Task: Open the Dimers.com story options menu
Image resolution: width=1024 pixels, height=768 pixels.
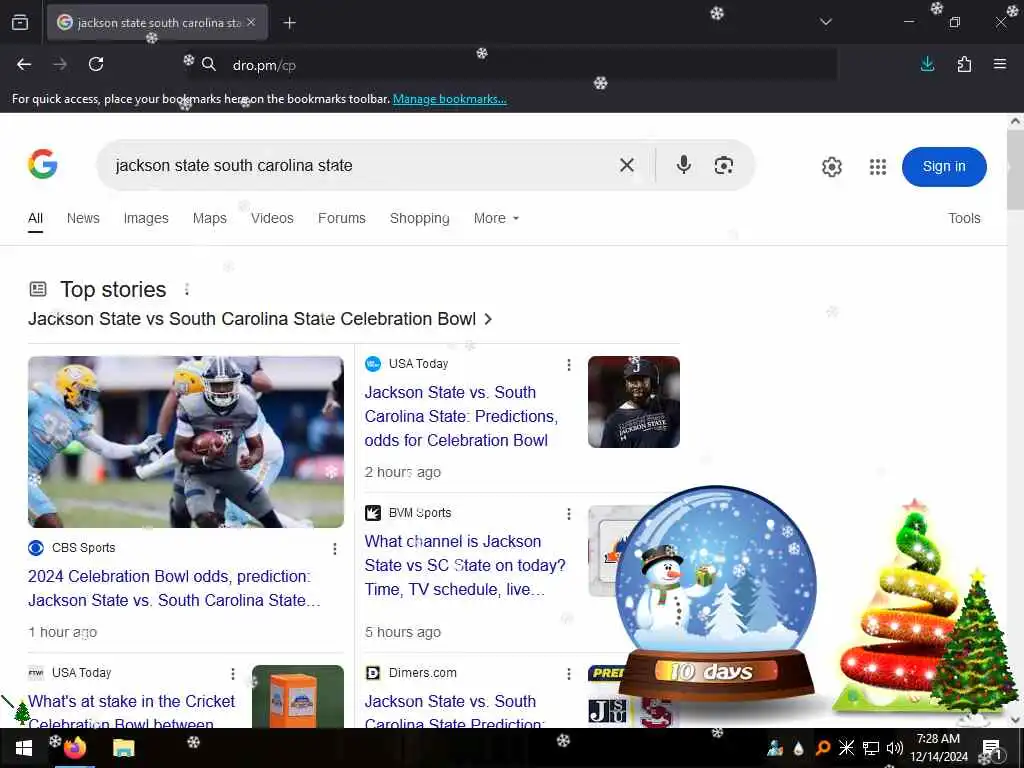Action: [569, 673]
